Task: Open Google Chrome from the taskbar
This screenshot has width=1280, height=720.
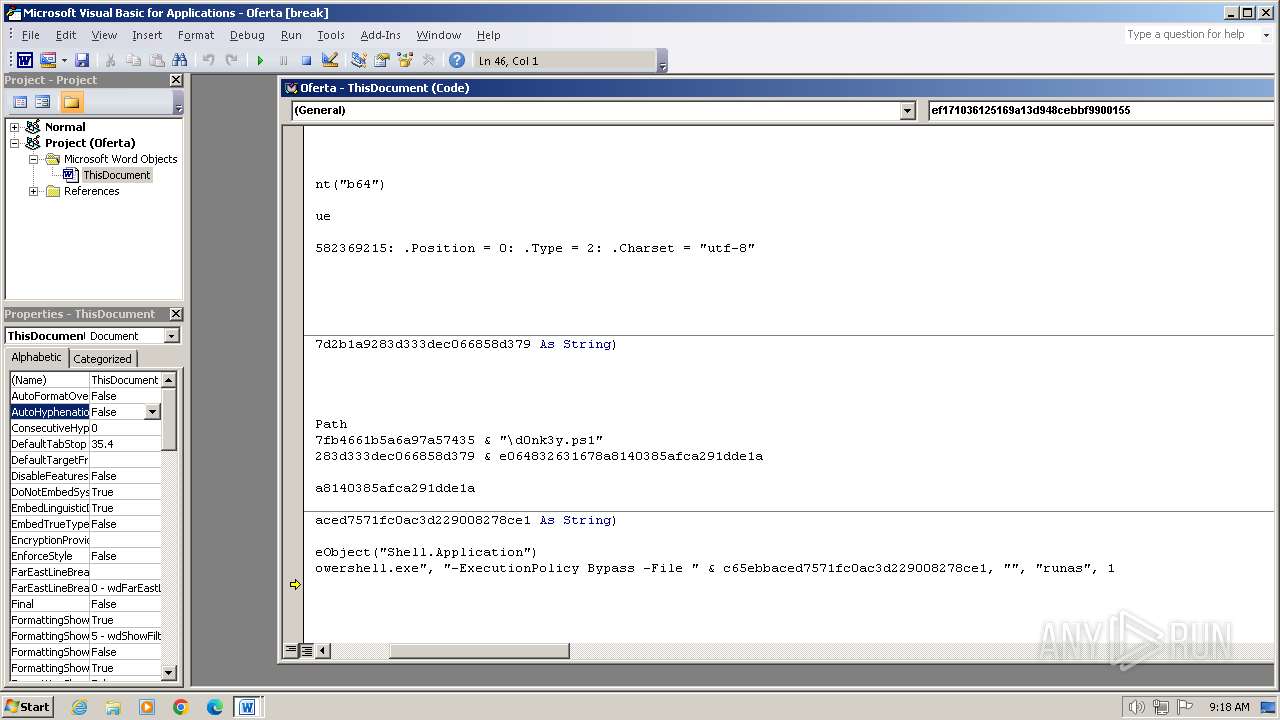Action: coord(181,707)
